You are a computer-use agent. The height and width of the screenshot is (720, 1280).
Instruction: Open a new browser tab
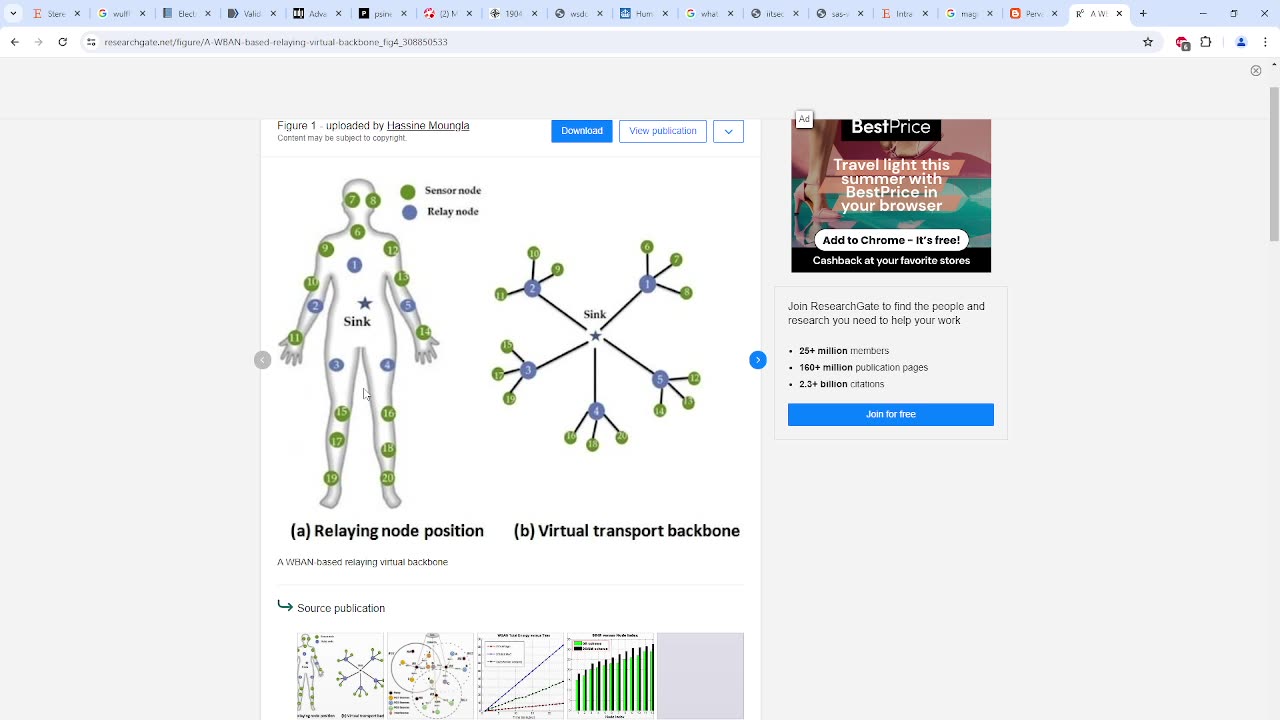1143,14
